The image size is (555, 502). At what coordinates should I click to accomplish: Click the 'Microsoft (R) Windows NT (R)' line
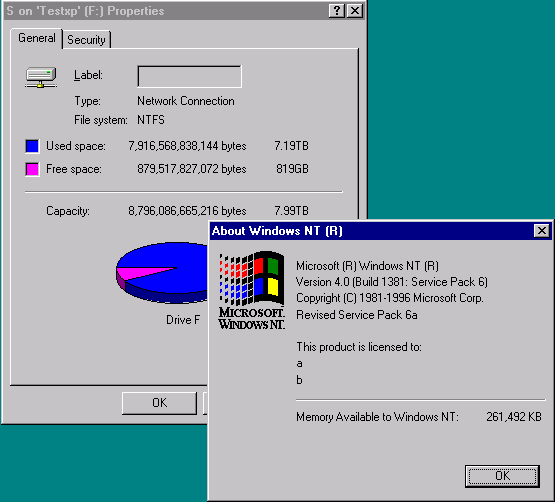367,266
